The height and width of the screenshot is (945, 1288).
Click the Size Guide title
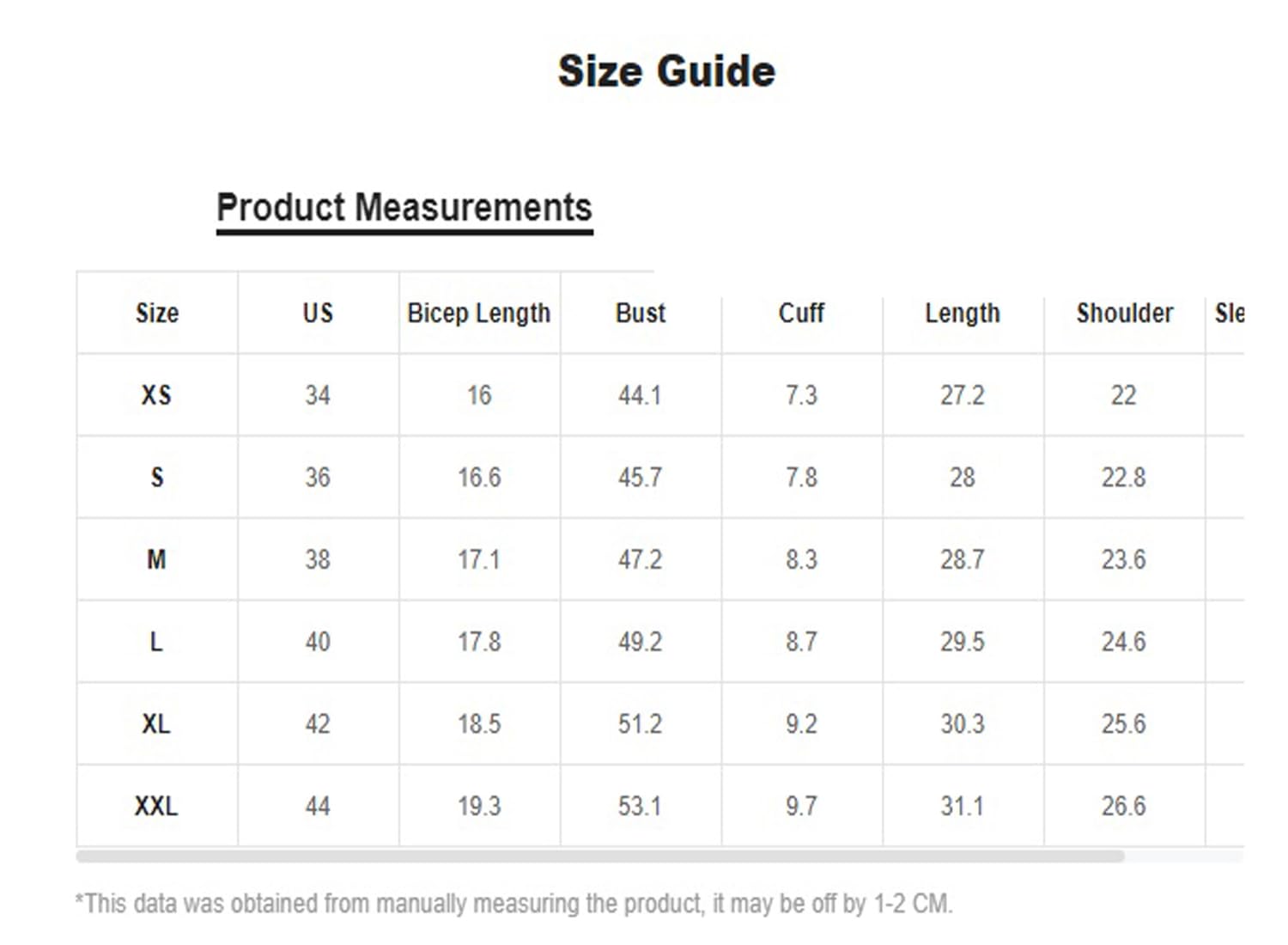[666, 71]
